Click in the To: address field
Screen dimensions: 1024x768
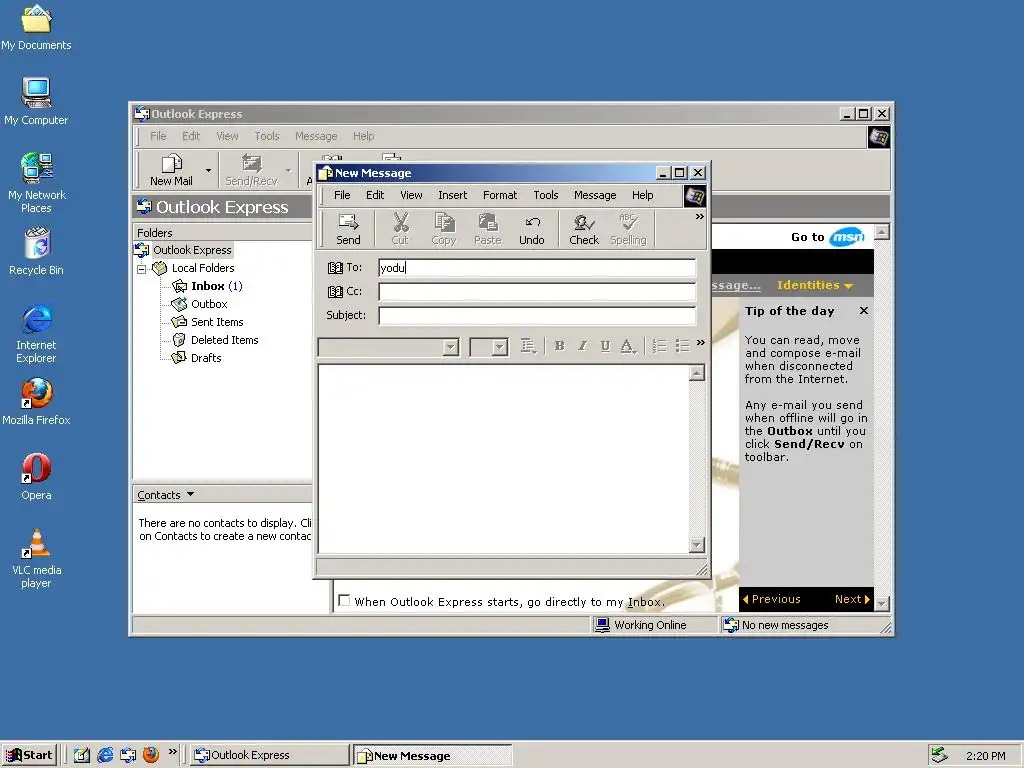(537, 268)
